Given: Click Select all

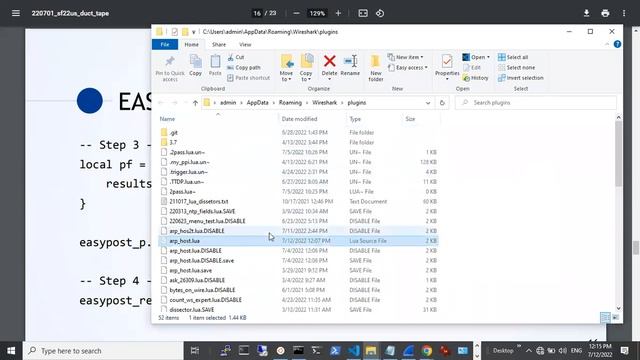Looking at the screenshot, I should [513, 57].
